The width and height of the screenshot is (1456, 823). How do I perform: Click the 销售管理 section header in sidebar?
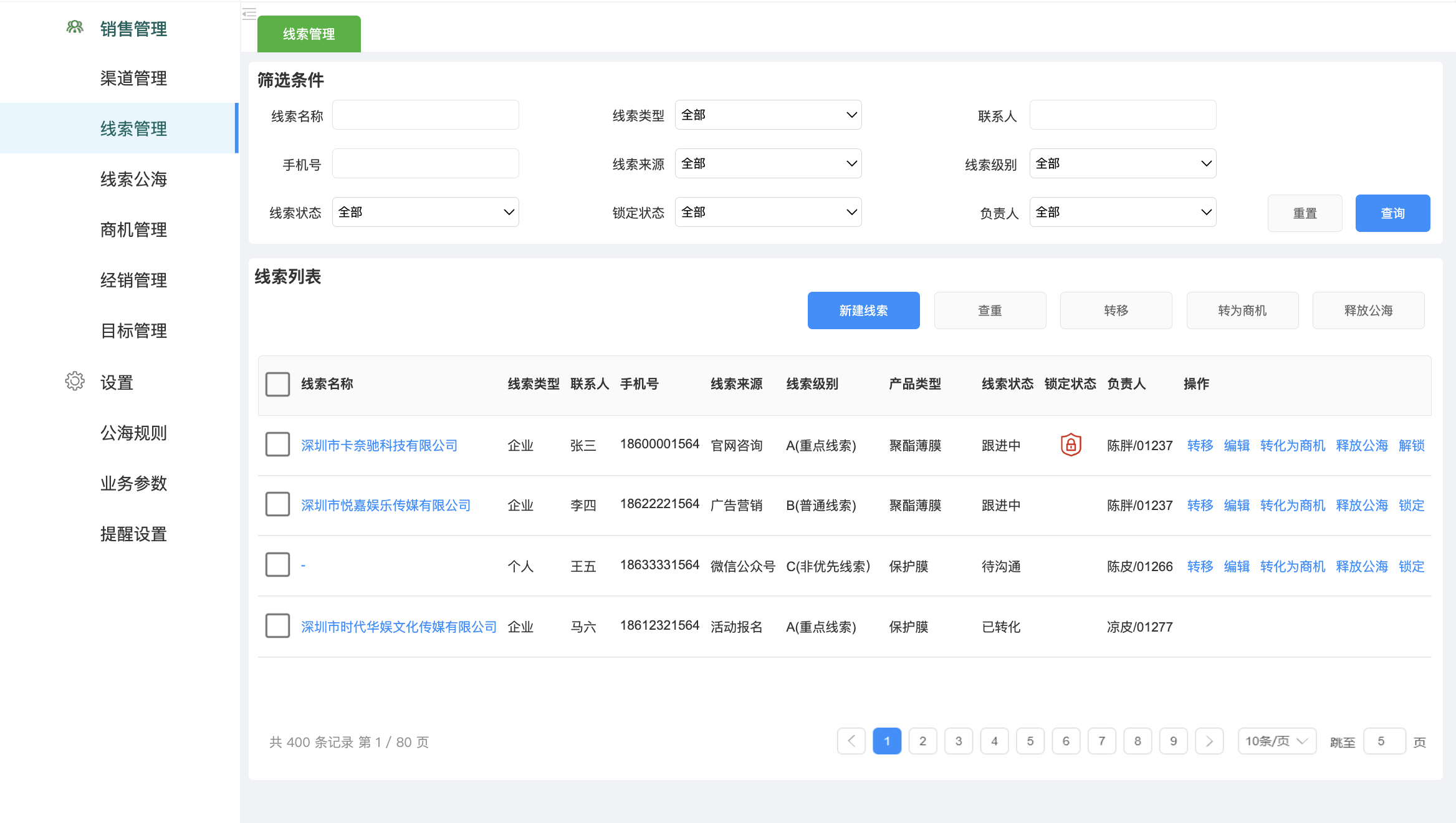(x=133, y=29)
